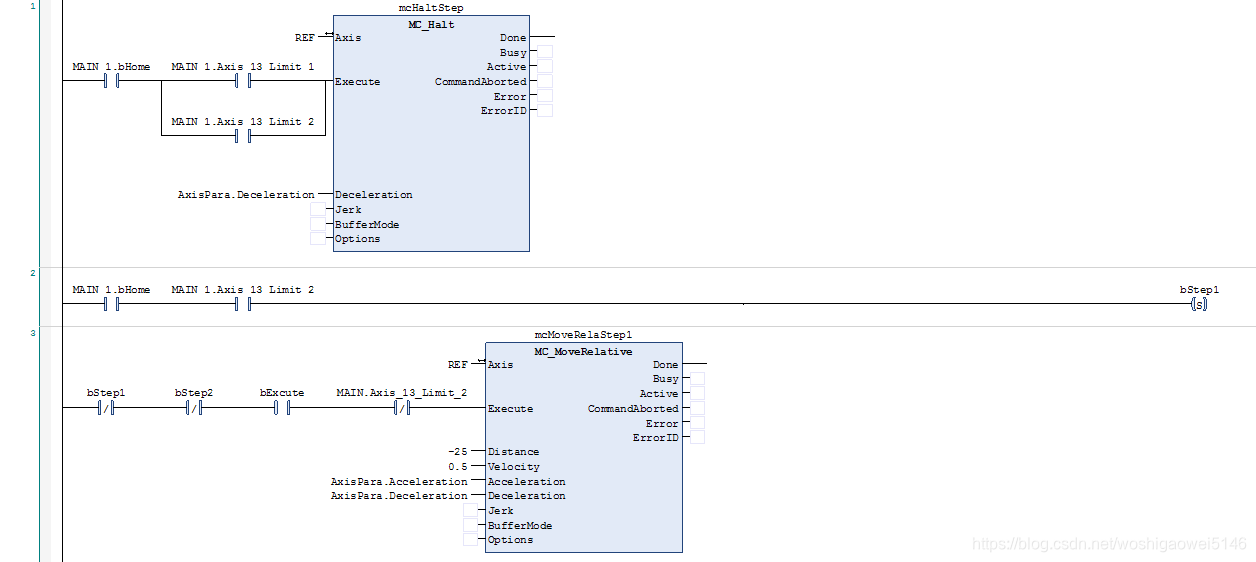Viewport: 1256px width, 562px height.
Task: Select the negated bStep1 contact in network 3
Action: click(106, 408)
